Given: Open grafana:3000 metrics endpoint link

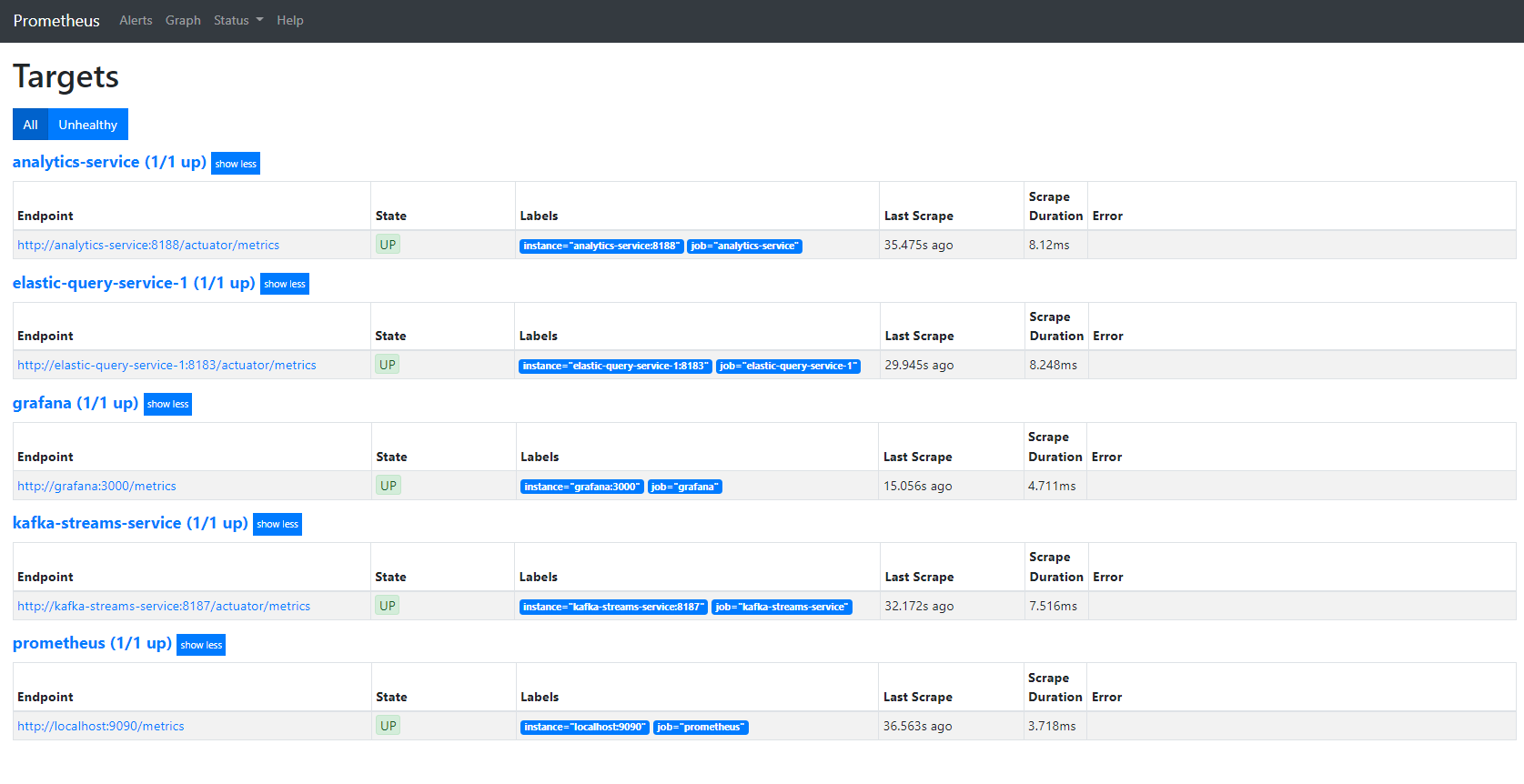Looking at the screenshot, I should pos(96,486).
